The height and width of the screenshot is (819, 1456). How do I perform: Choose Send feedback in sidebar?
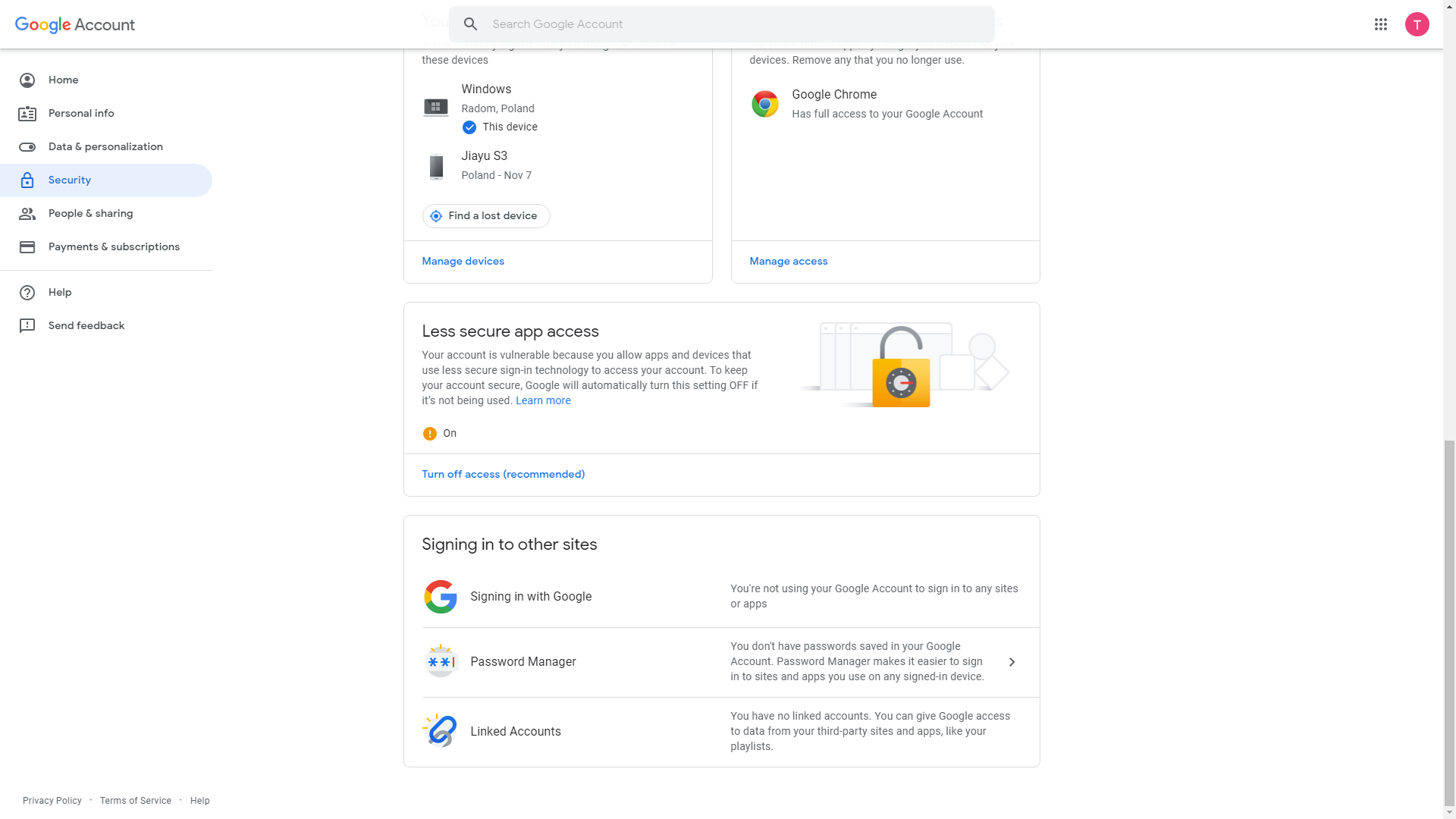click(x=106, y=326)
